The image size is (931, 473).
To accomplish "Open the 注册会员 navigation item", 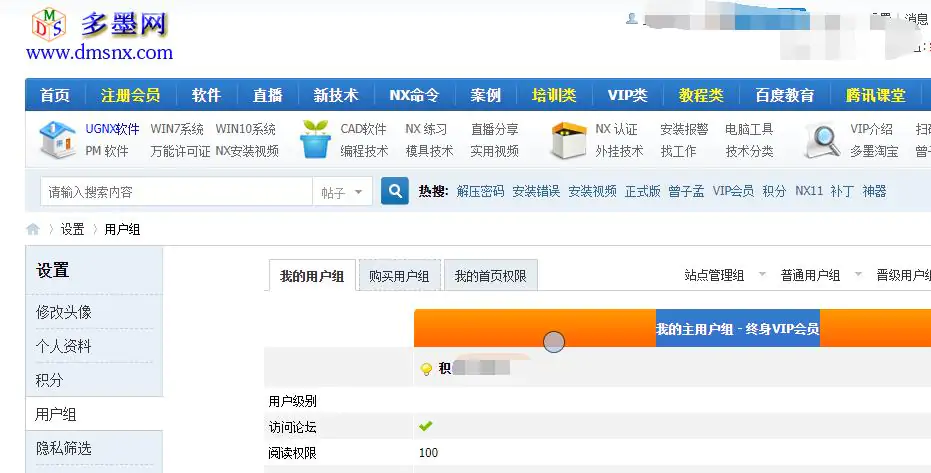I will (130, 95).
